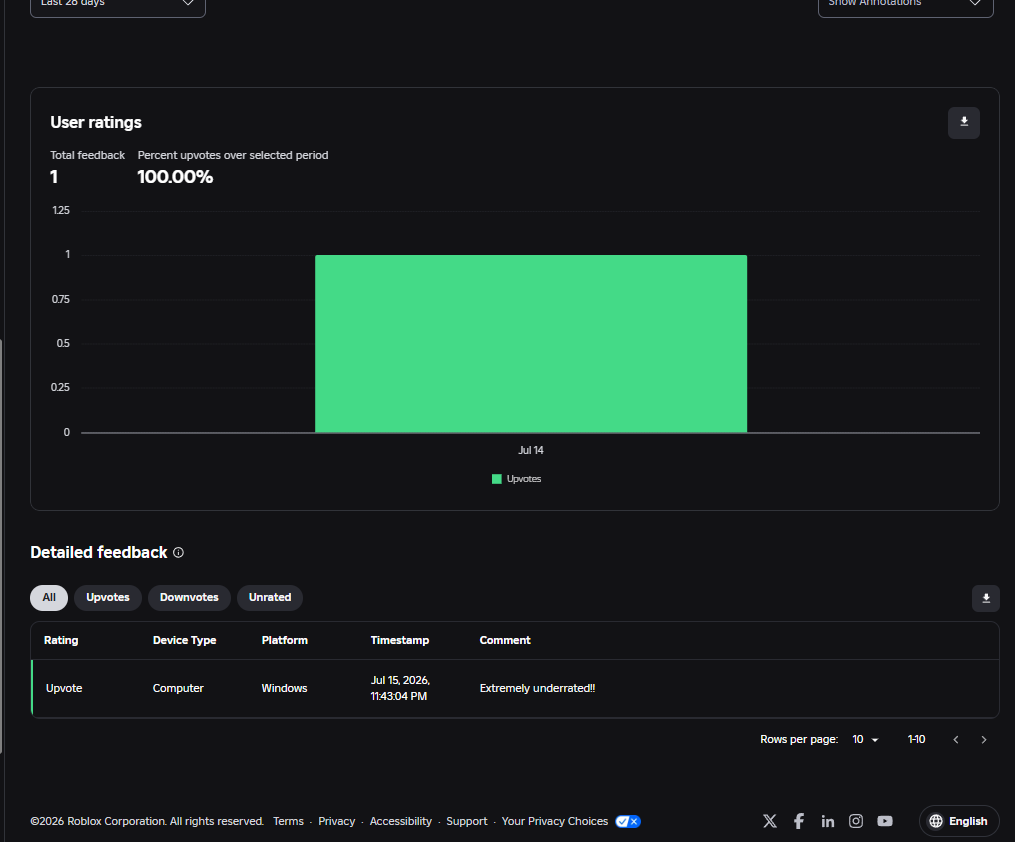Toggle the Upvotes legend series
The height and width of the screenshot is (842, 1015).
517,479
